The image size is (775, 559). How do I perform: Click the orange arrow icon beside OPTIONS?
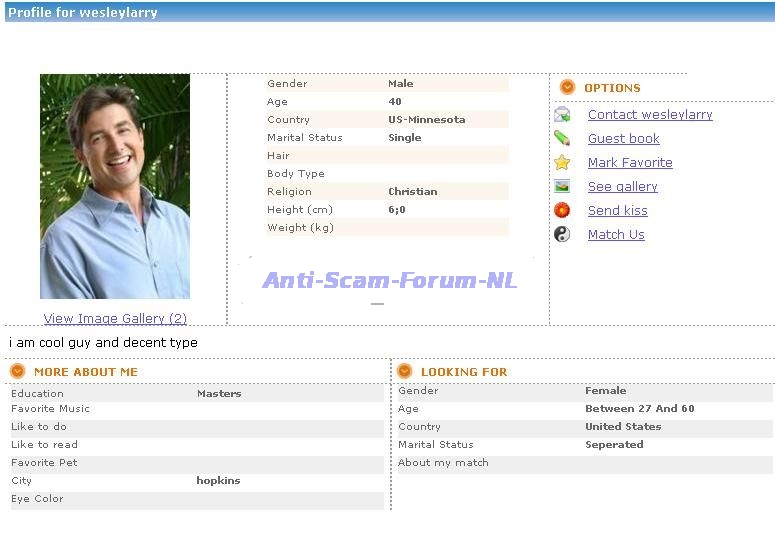pyautogui.click(x=567, y=88)
